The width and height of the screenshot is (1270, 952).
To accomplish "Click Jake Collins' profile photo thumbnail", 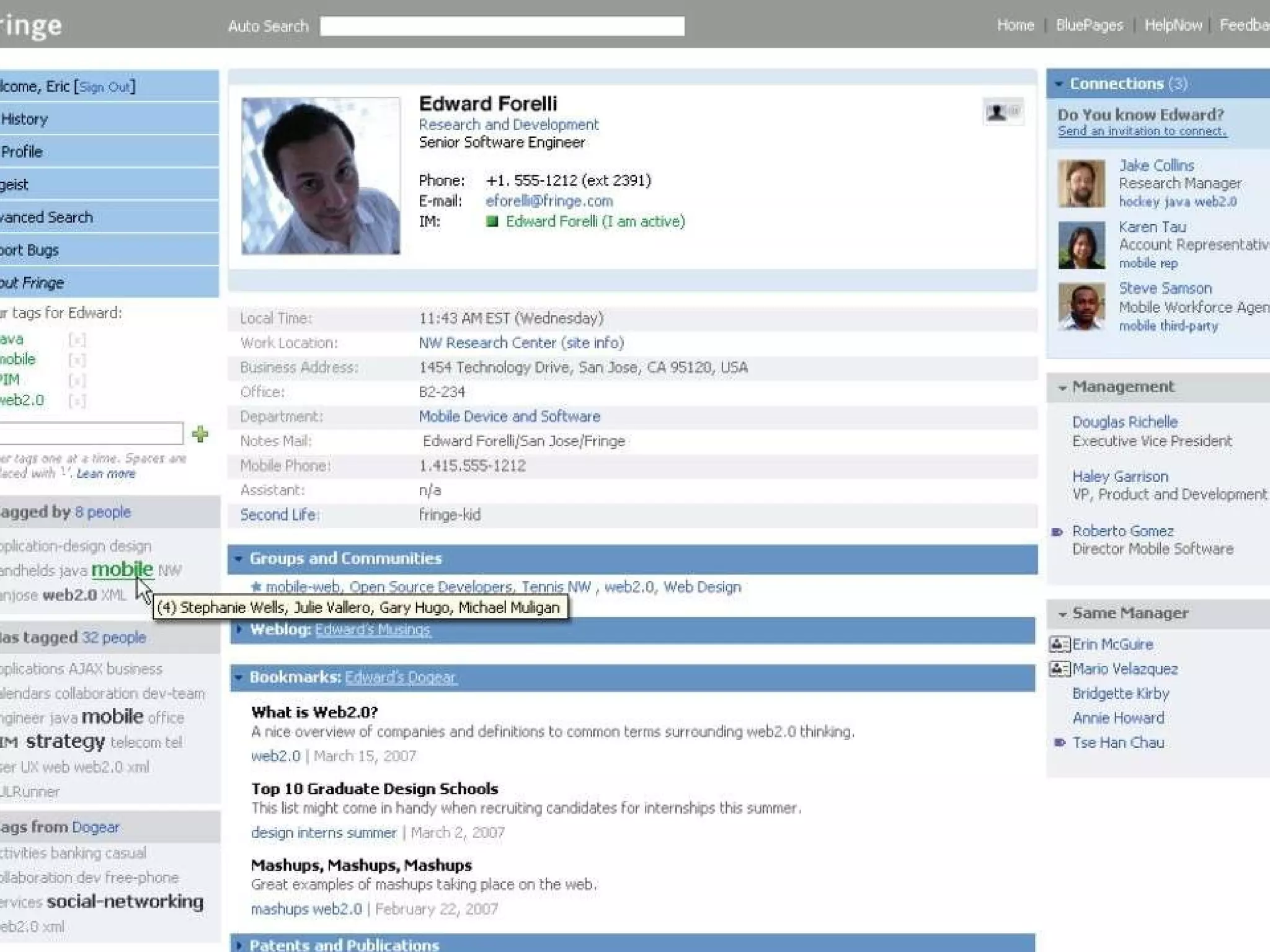I will point(1081,183).
